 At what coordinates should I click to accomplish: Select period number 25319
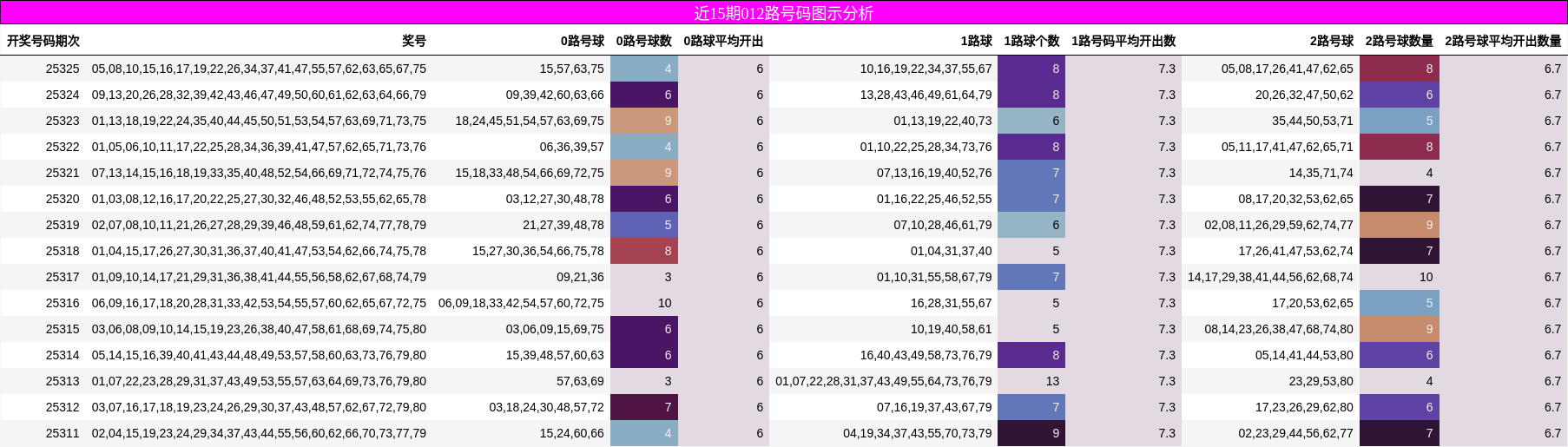coord(63,225)
